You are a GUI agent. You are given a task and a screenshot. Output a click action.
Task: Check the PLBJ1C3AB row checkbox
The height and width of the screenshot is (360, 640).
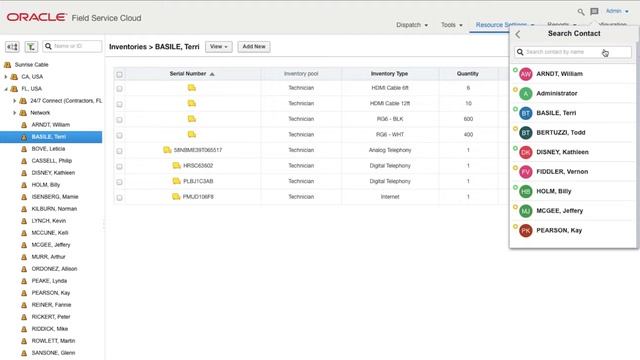tap(119, 182)
